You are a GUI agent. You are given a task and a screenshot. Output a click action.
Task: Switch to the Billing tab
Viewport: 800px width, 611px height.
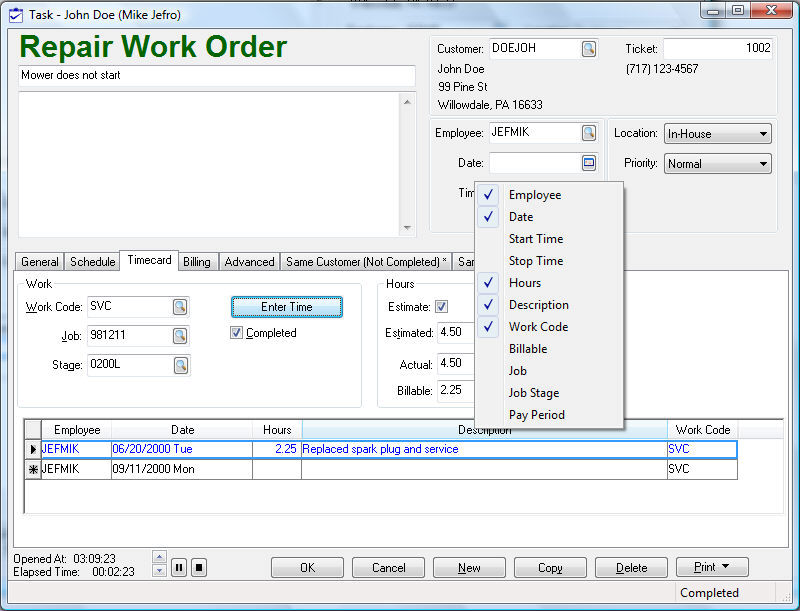pos(197,262)
